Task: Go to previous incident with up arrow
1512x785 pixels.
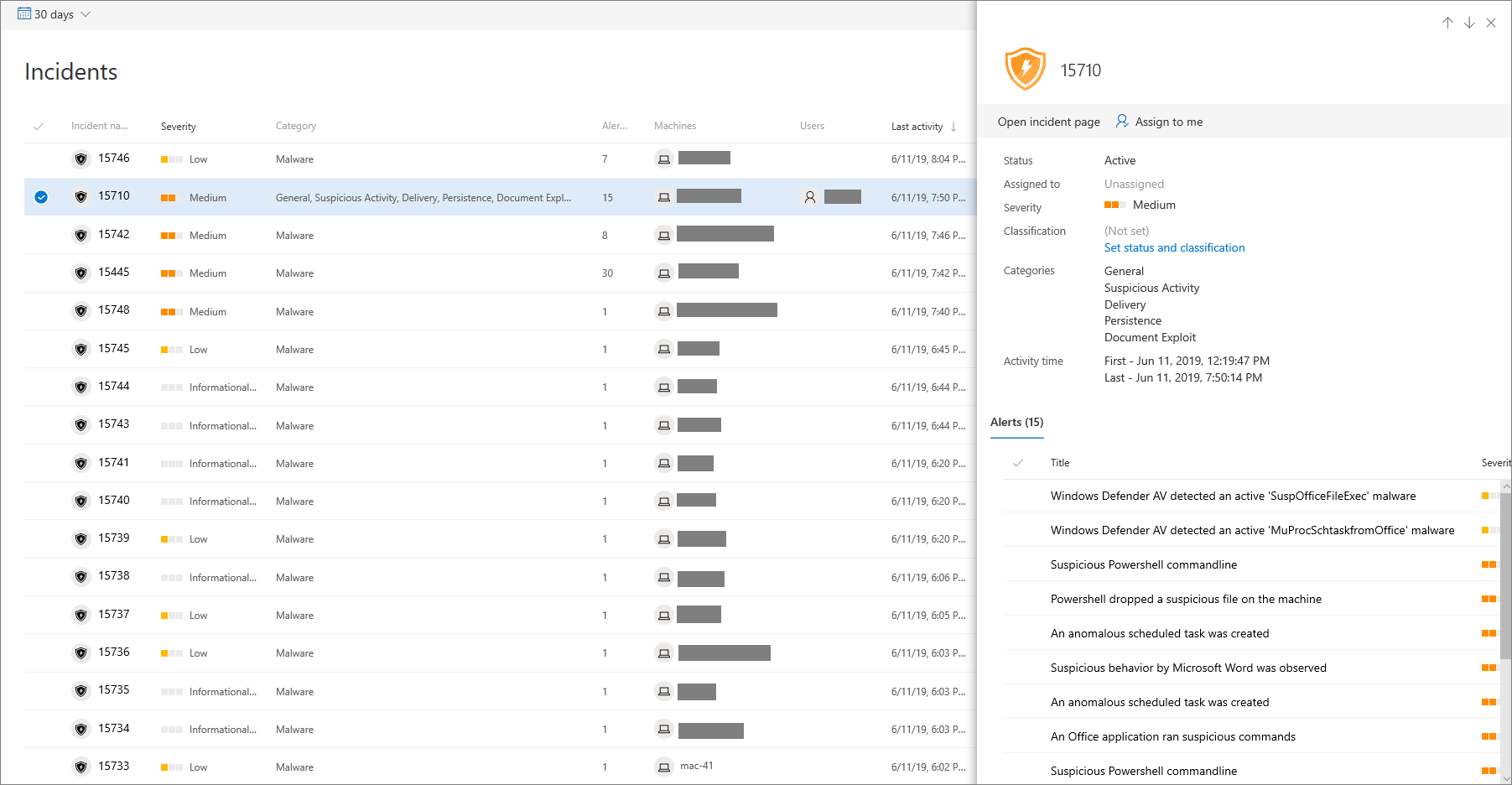Action: point(1447,23)
